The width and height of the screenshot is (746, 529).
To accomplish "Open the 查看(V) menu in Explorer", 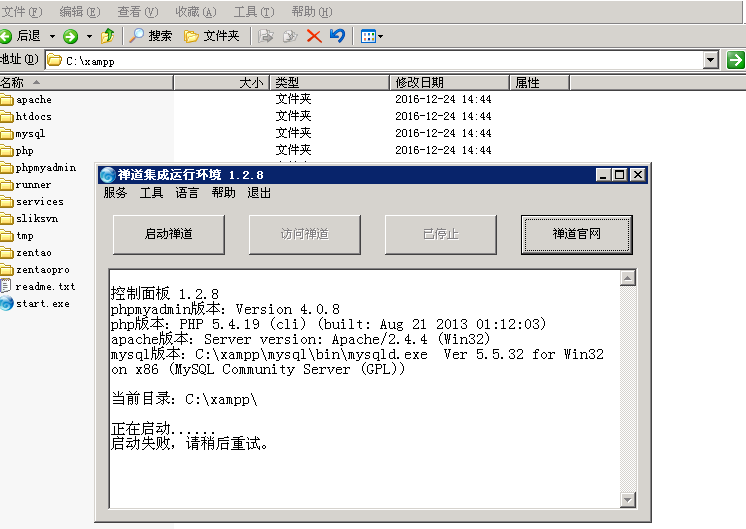I will (137, 11).
